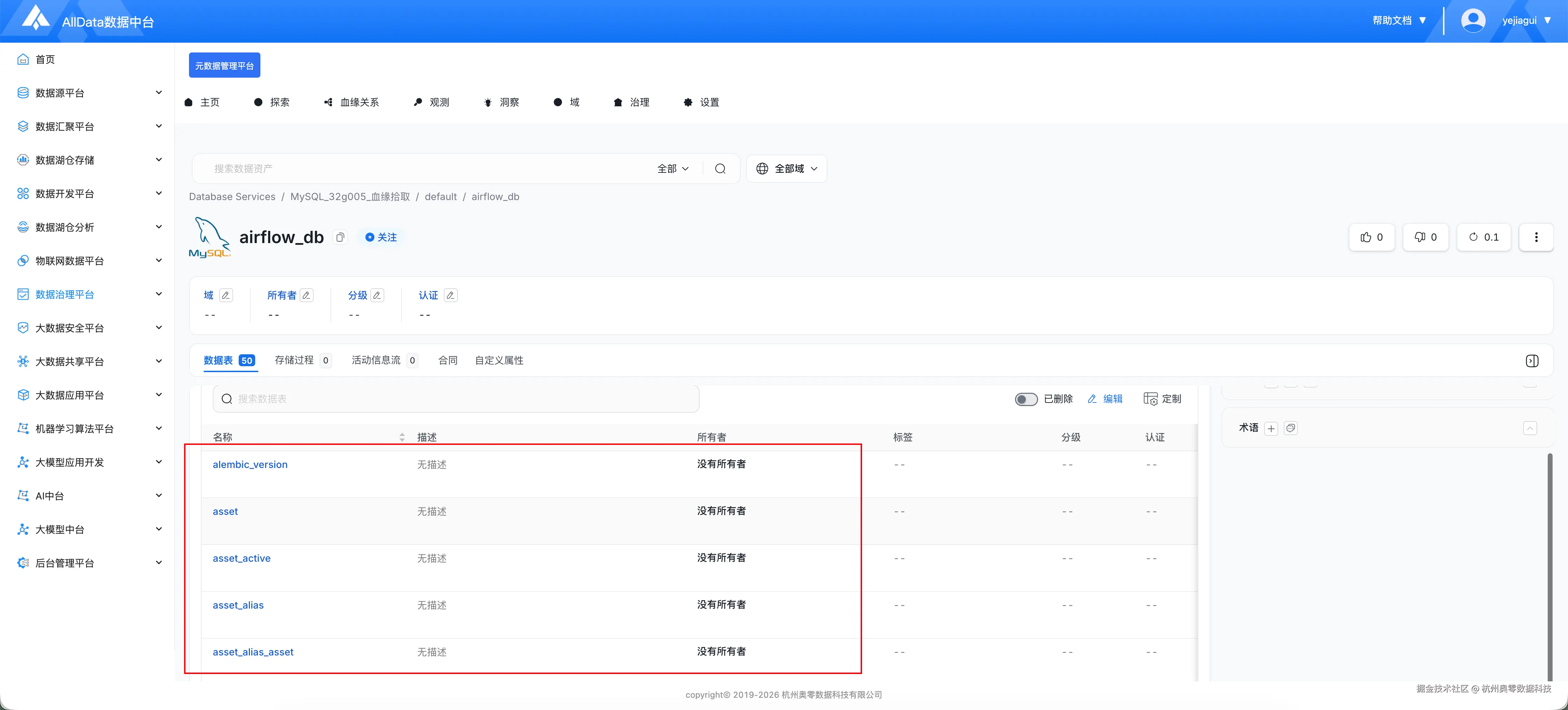Click the 数据湖仓存储 sidebar icon
The height and width of the screenshot is (710, 1568).
[x=23, y=160]
